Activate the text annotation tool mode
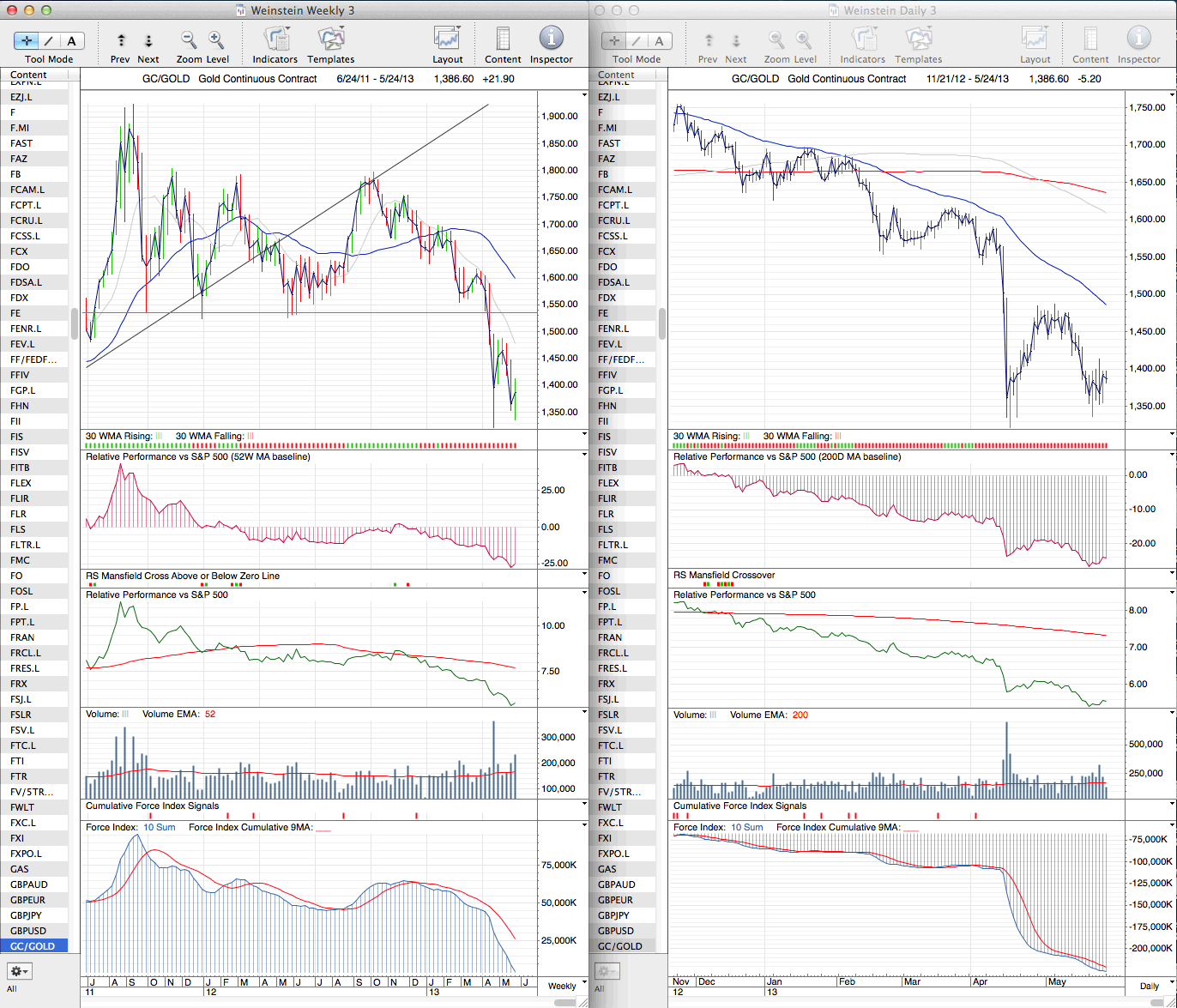This screenshot has width=1177, height=1008. point(71,40)
